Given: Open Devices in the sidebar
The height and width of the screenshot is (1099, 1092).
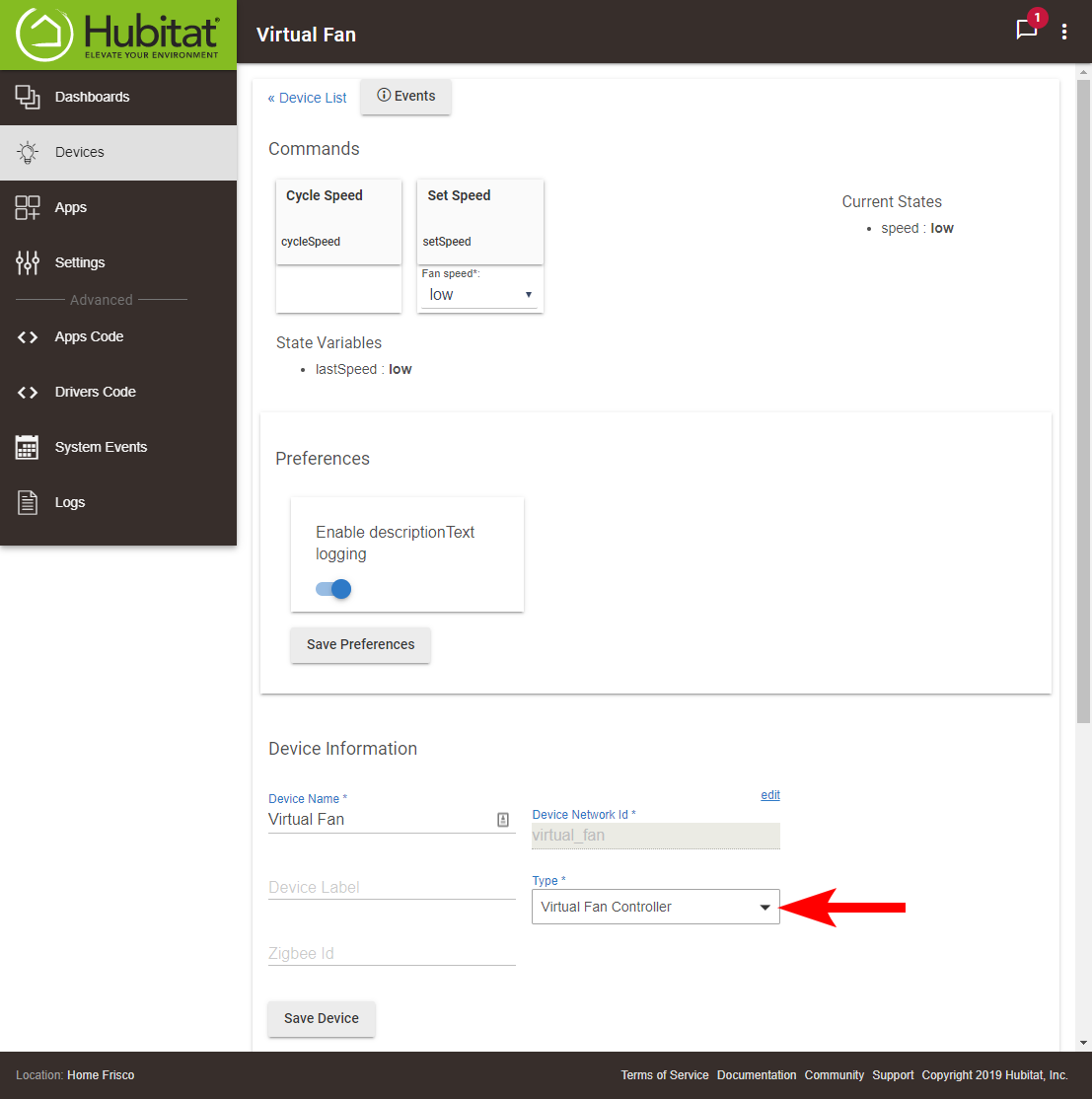Looking at the screenshot, I should click(x=79, y=152).
